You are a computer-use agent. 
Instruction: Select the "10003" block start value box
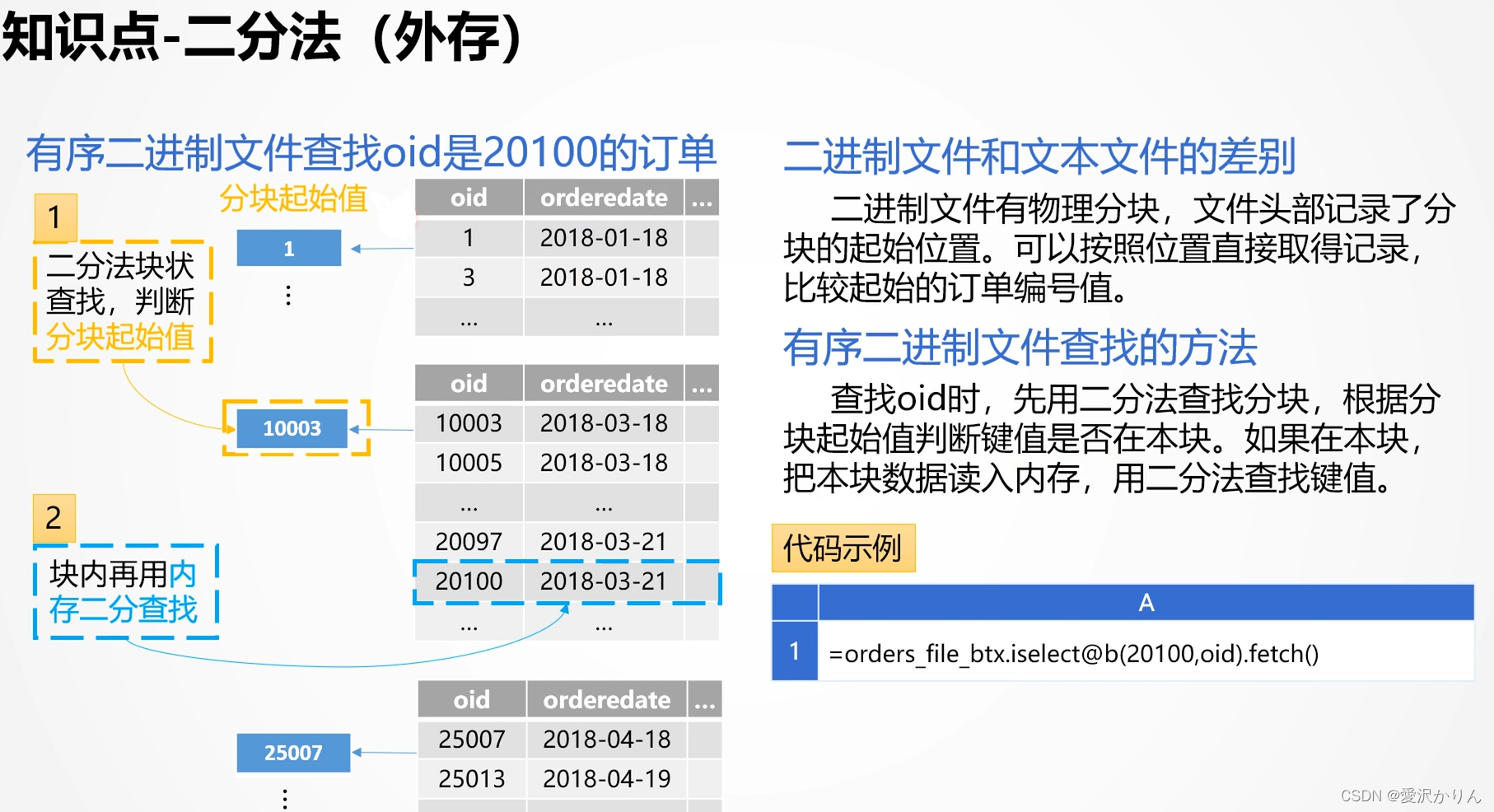292,428
